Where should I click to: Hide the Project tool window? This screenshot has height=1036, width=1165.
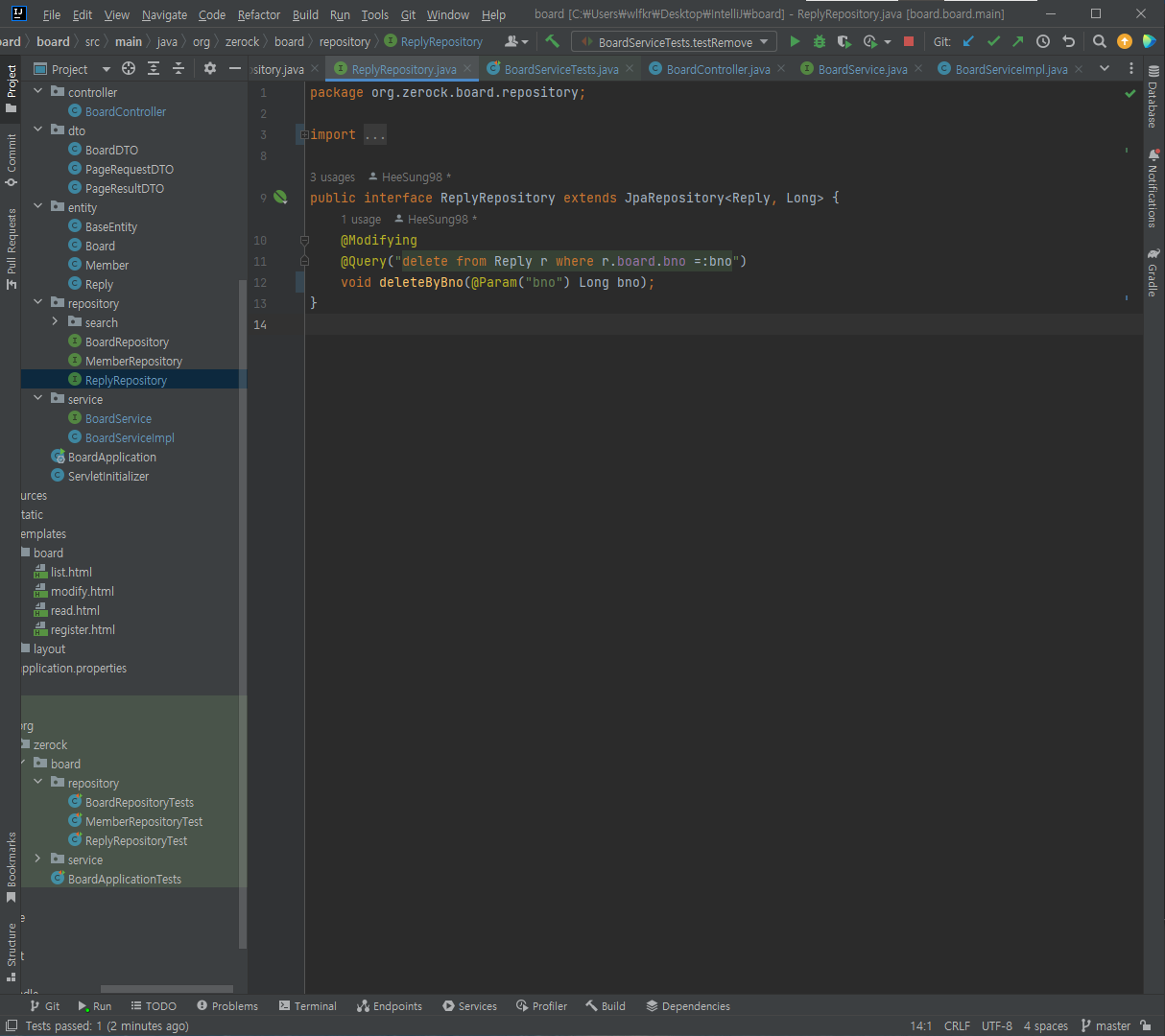pos(235,68)
